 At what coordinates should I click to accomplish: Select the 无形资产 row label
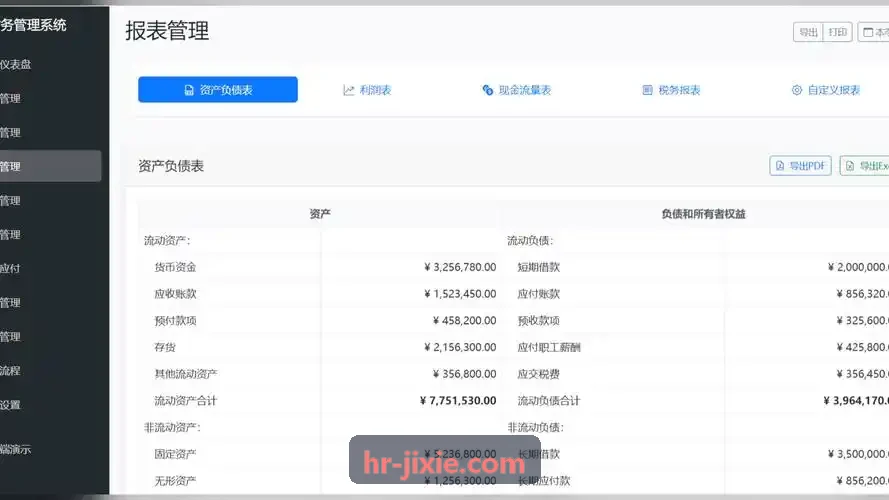(175, 481)
